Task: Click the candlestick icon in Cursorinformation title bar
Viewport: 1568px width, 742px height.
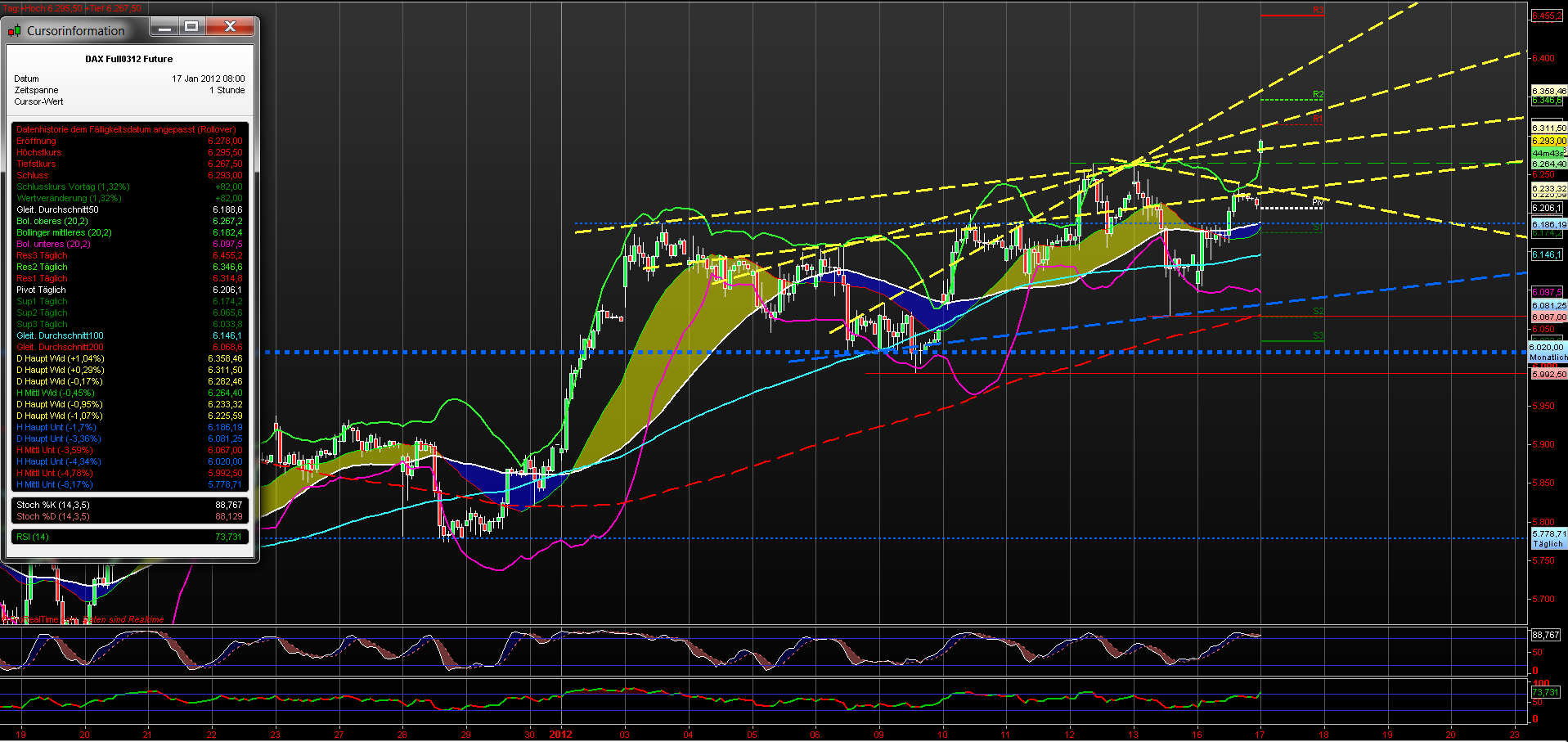Action: click(14, 30)
